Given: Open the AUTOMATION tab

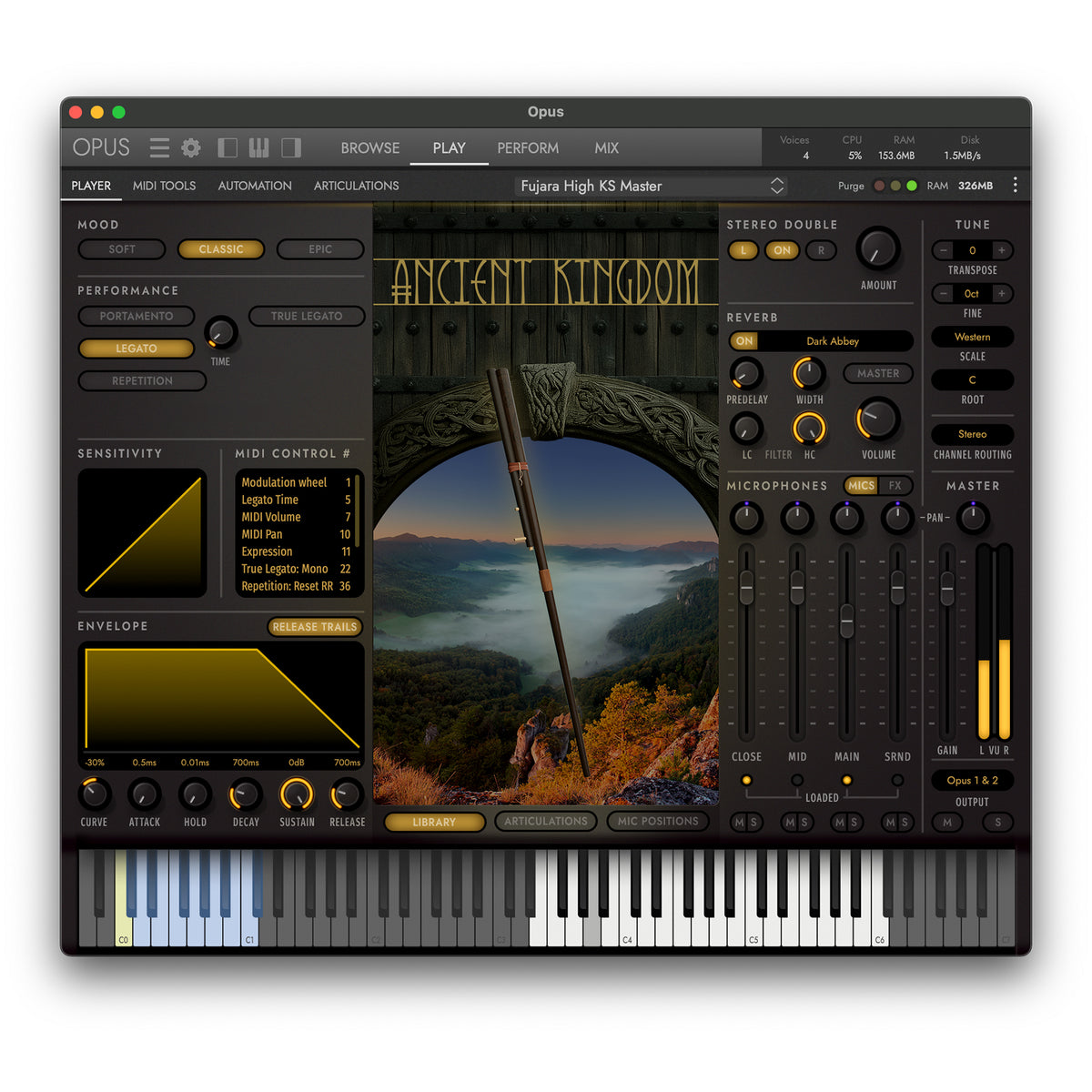Looking at the screenshot, I should (255, 186).
